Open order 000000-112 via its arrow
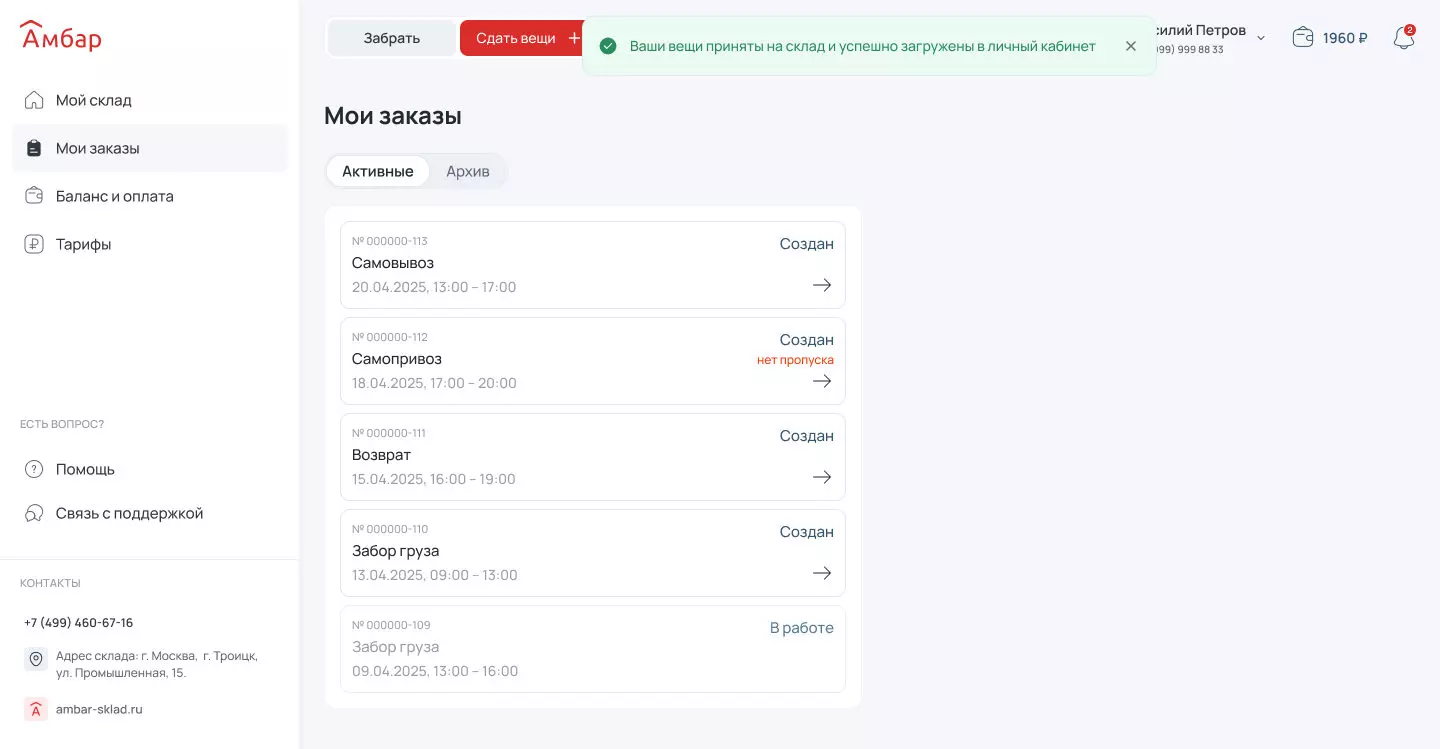 click(822, 381)
